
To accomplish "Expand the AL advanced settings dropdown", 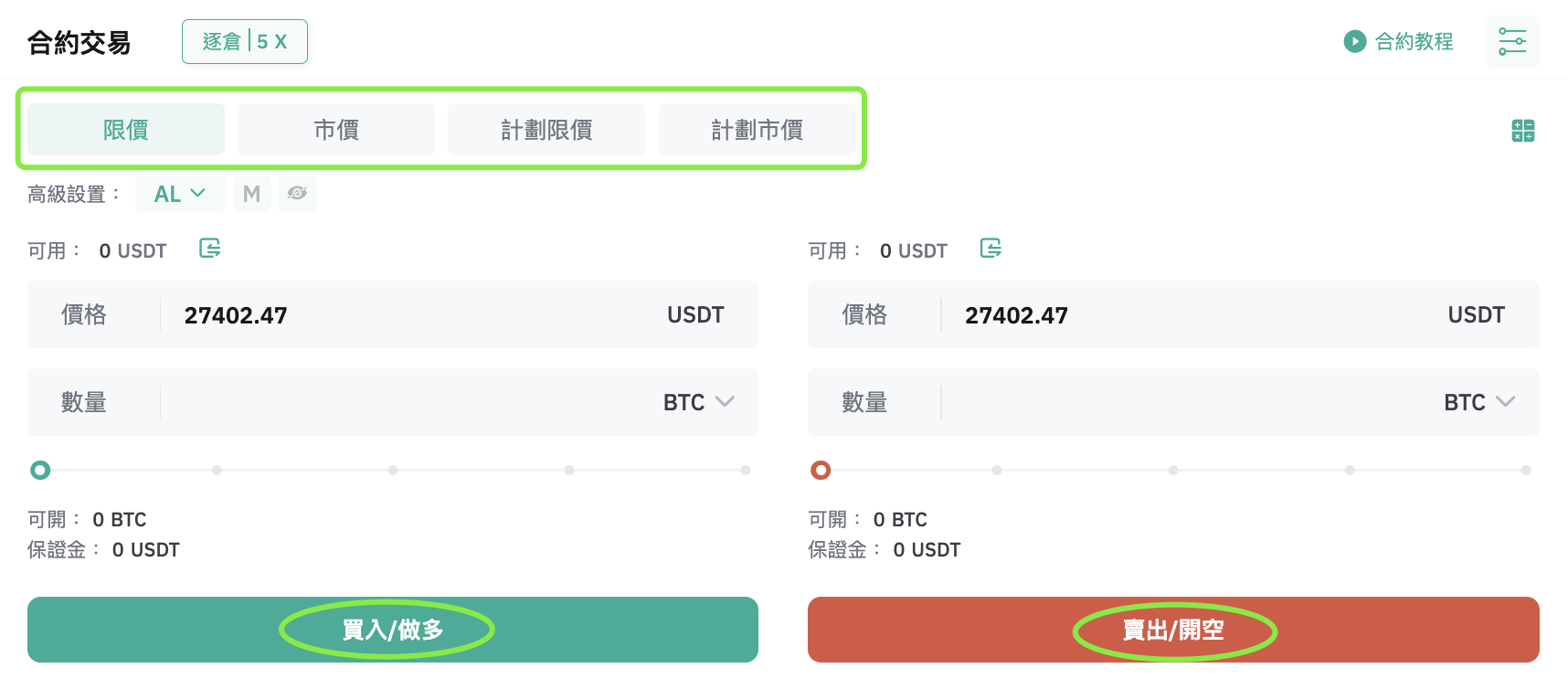I will [x=180, y=194].
